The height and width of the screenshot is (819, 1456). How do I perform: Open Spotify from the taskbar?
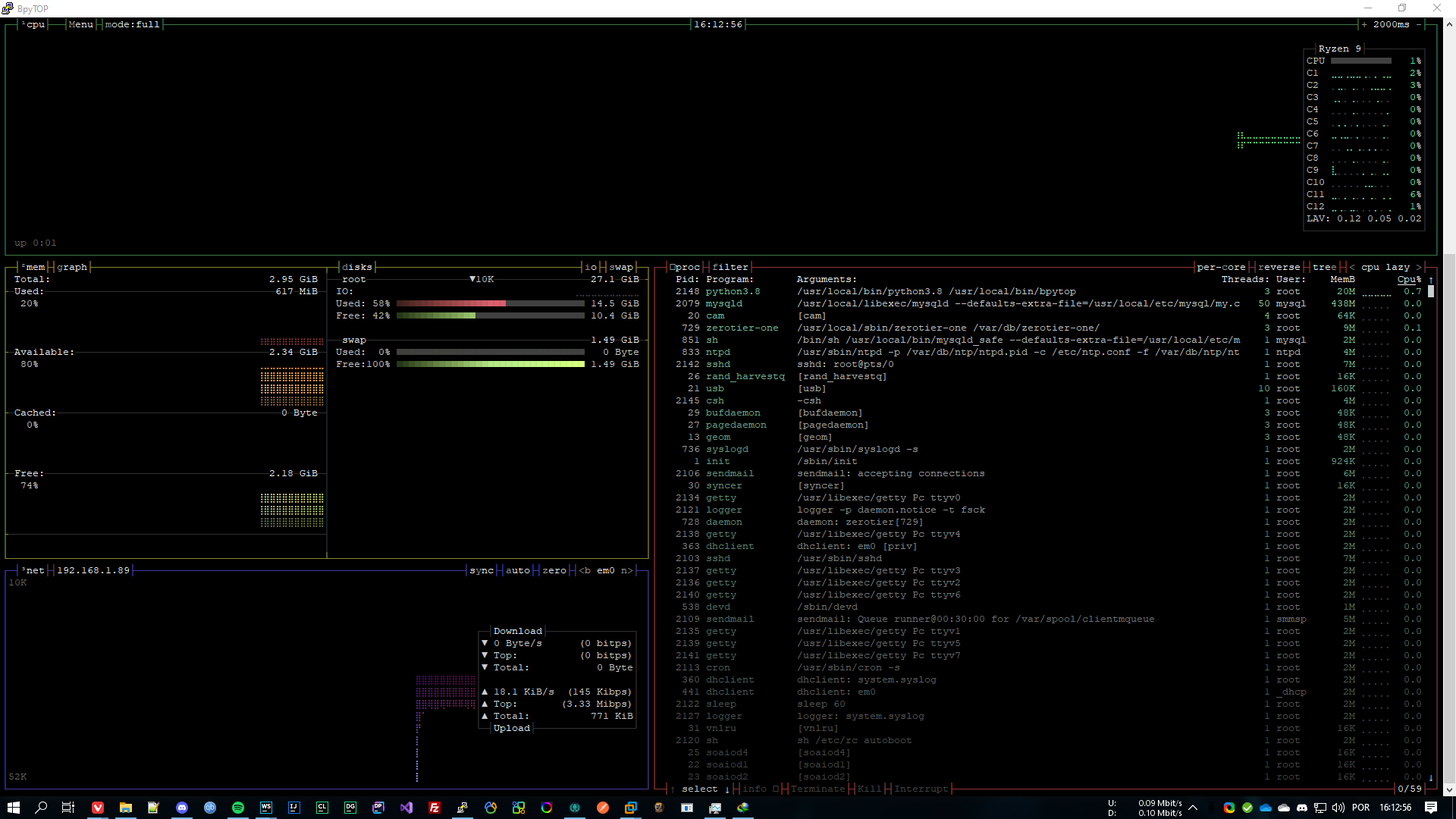(238, 808)
